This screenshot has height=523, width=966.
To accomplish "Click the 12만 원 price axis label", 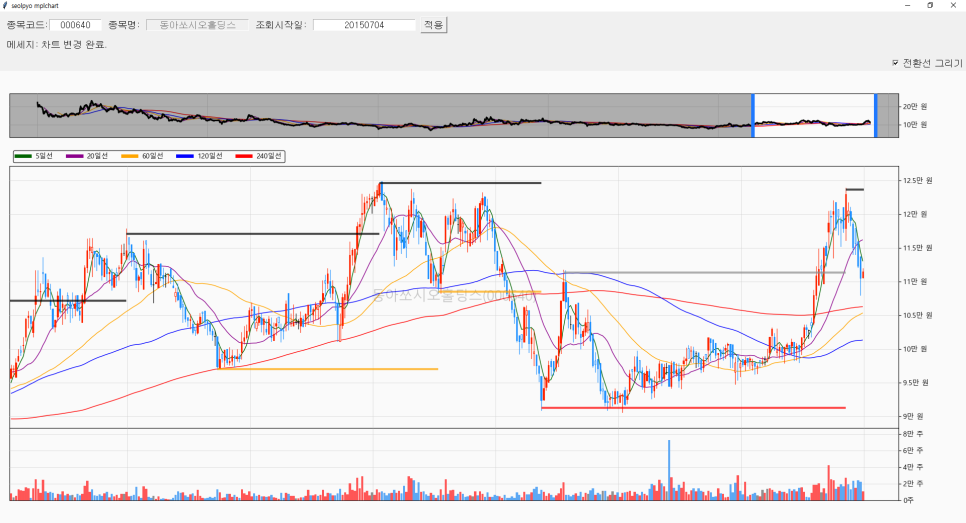I will coord(915,214).
